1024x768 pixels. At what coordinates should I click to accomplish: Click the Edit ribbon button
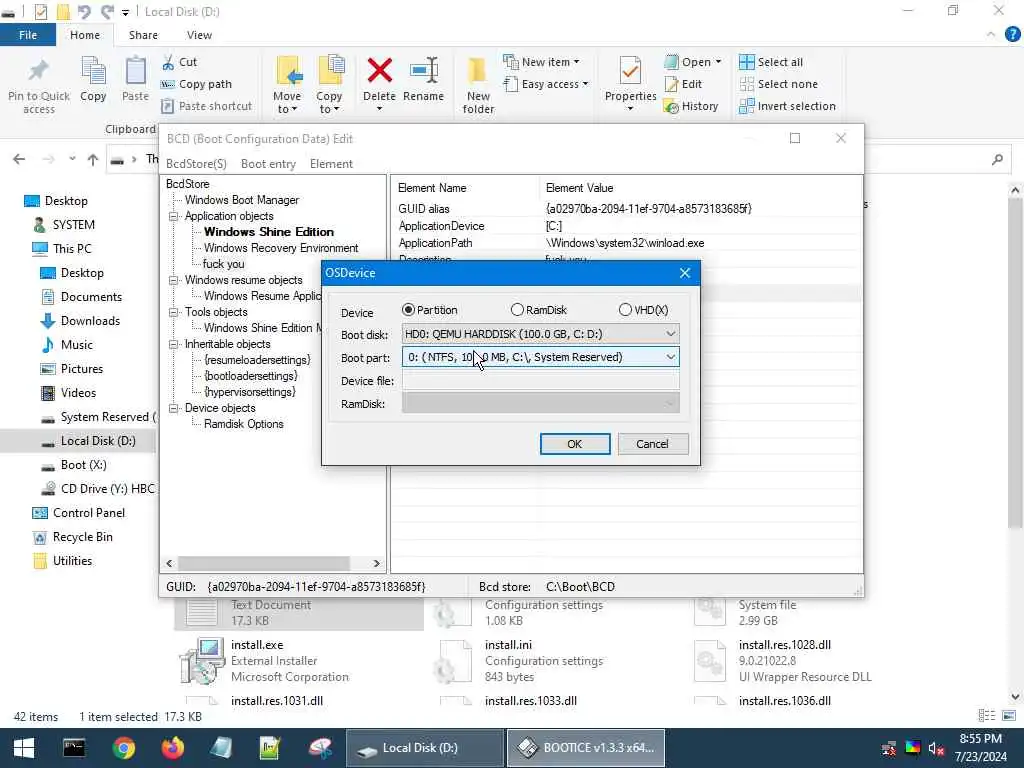pyautogui.click(x=683, y=84)
